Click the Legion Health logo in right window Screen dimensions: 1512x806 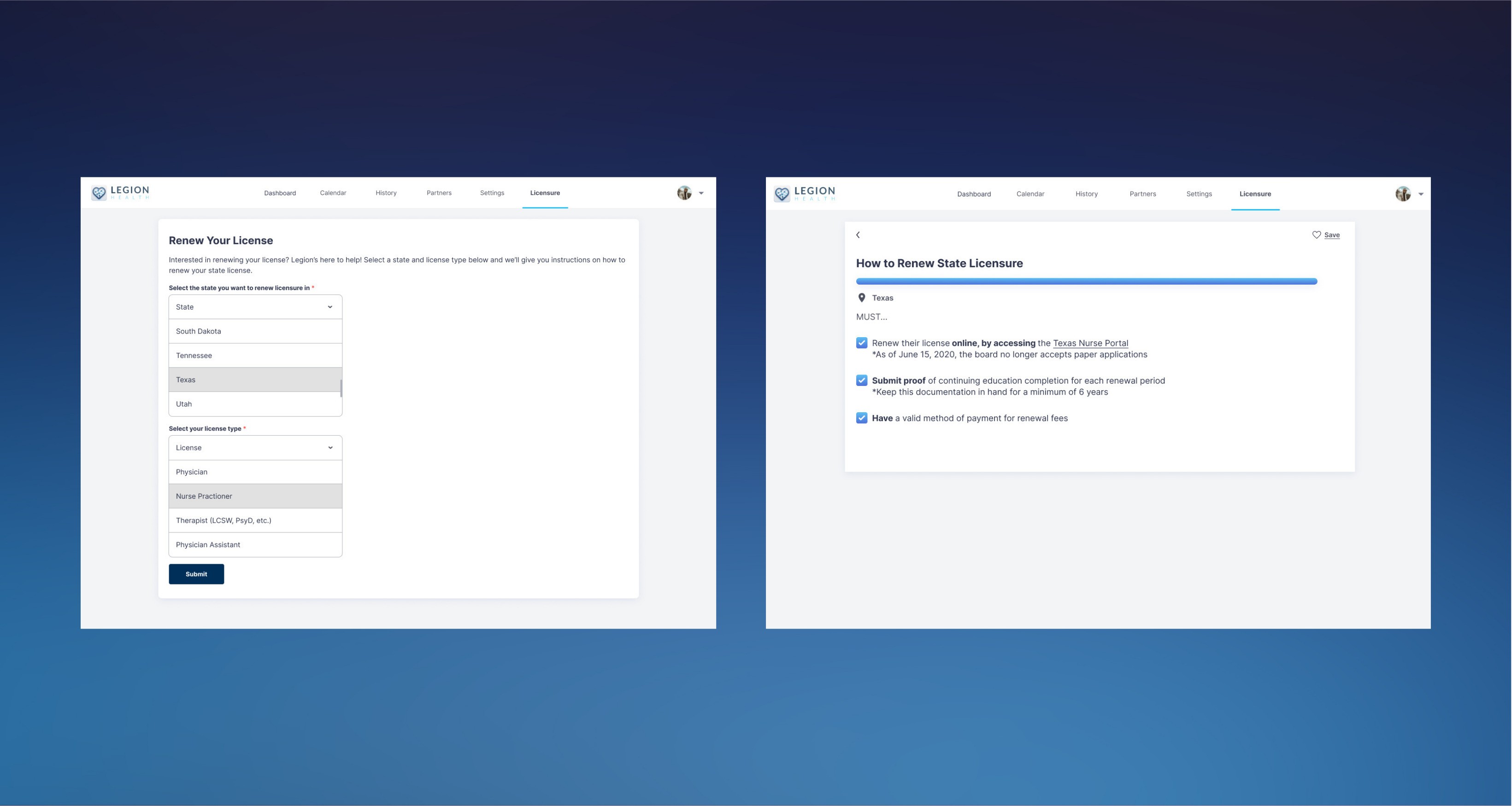805,193
